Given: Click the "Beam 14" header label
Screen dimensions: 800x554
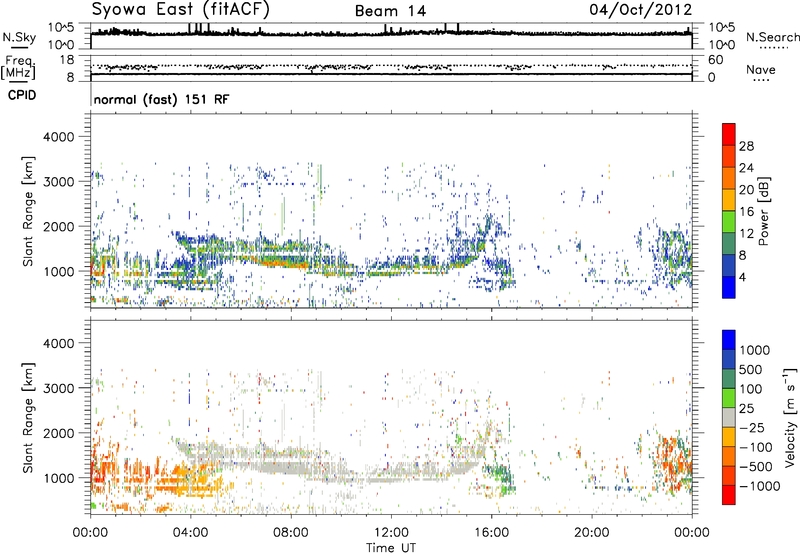Looking at the screenshot, I should pos(390,11).
